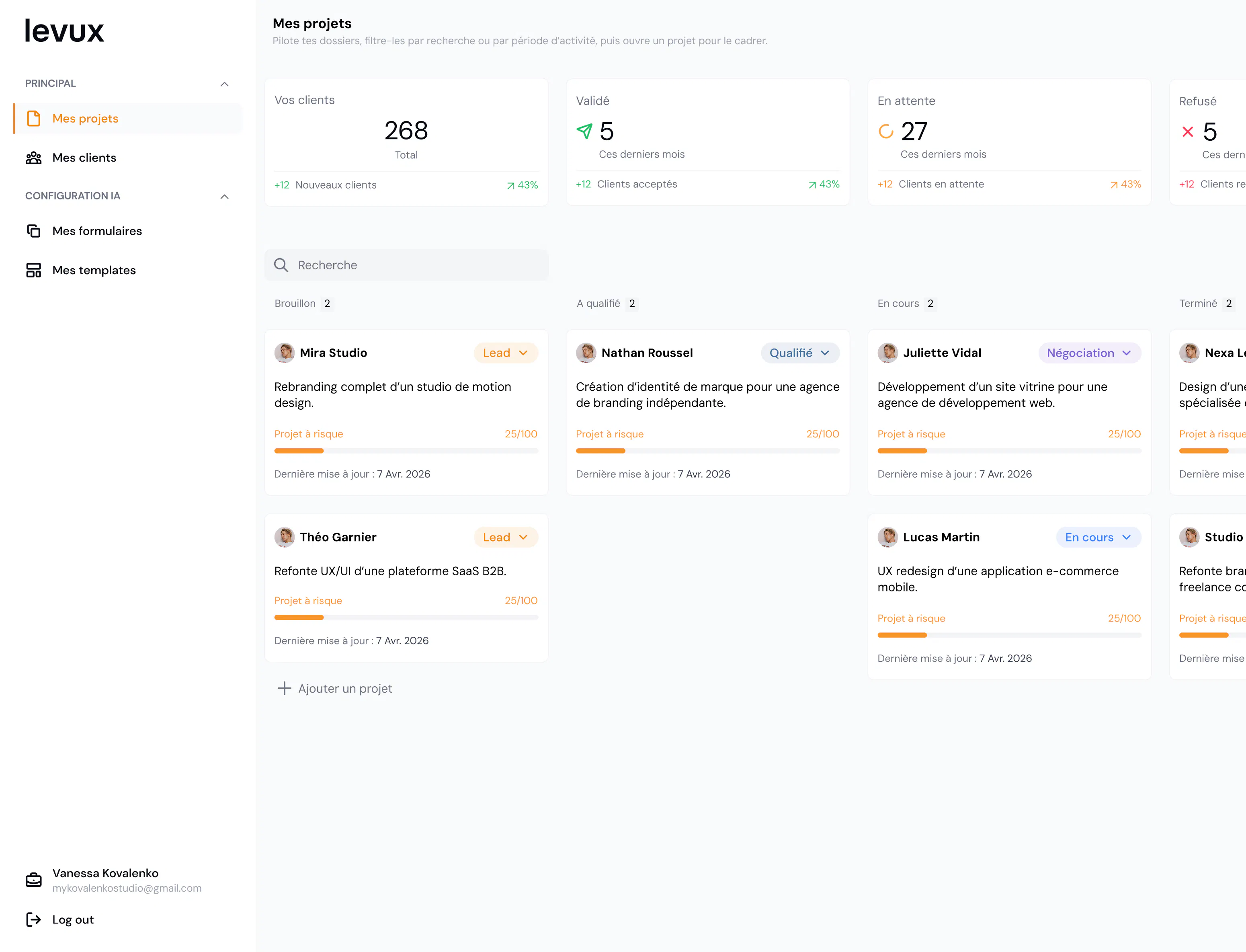1246x952 pixels.
Task: Open Lucas Martin's En cours status dropdown
Action: click(1098, 537)
